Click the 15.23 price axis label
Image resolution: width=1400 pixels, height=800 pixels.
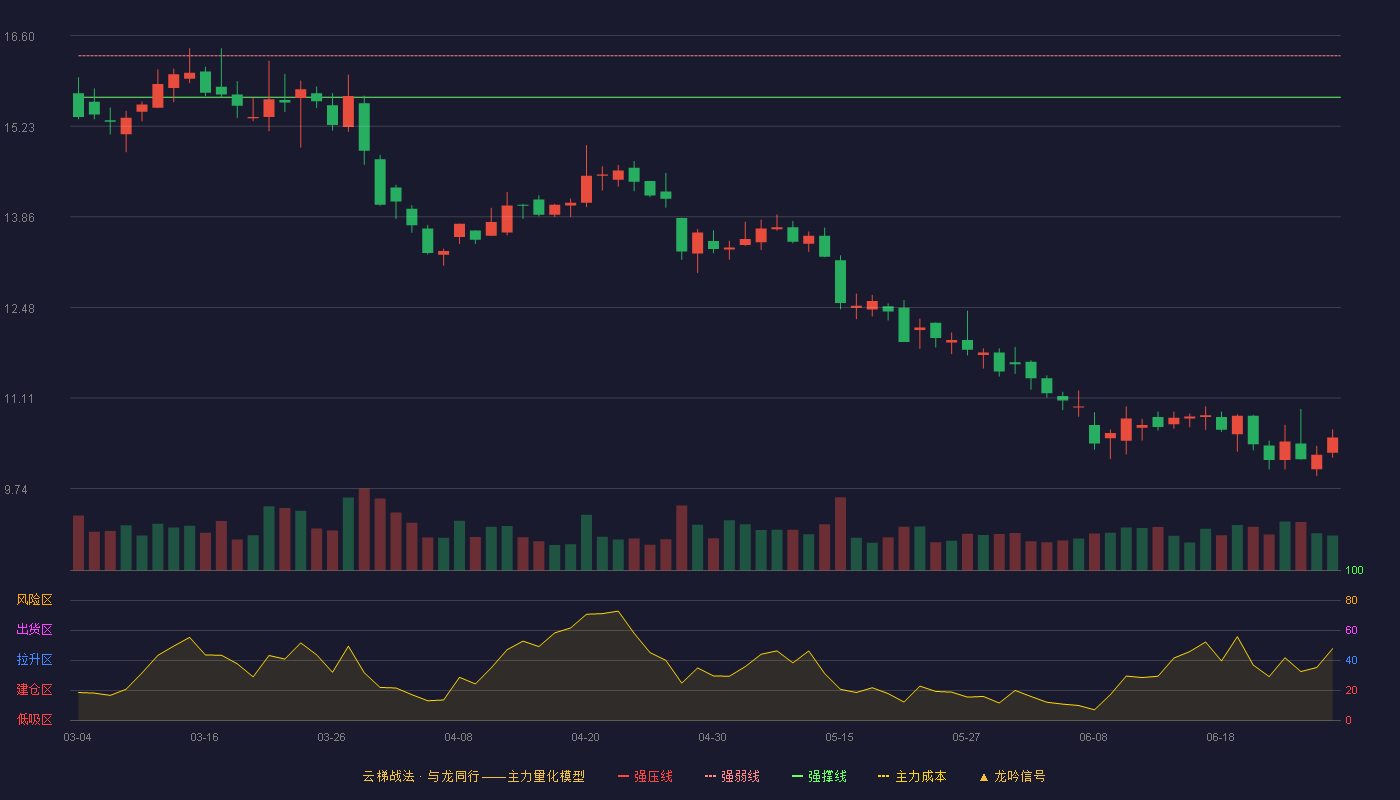[x=19, y=128]
